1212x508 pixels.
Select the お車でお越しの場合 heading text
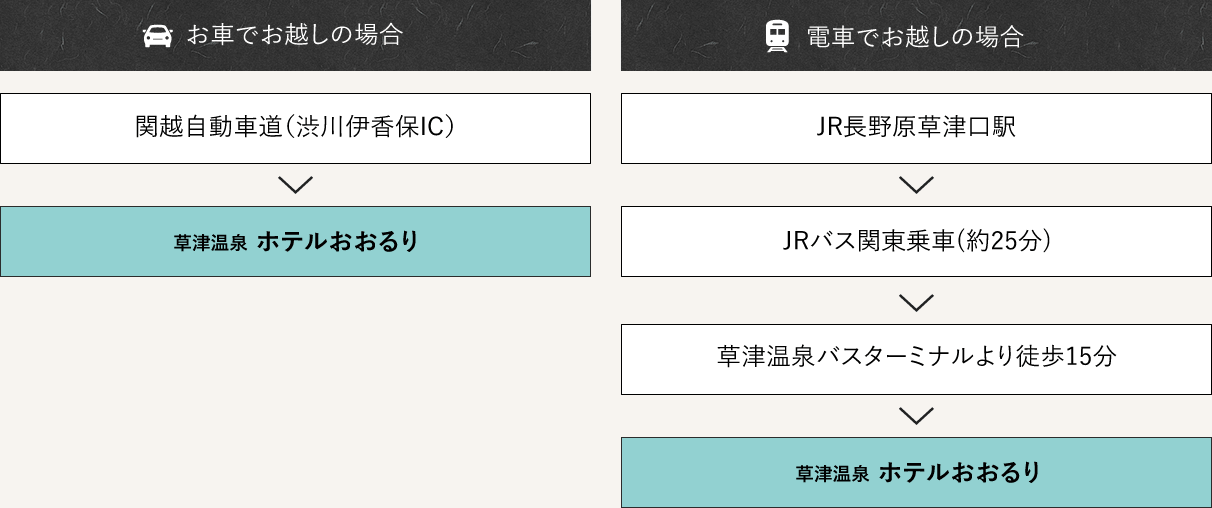click(x=295, y=36)
